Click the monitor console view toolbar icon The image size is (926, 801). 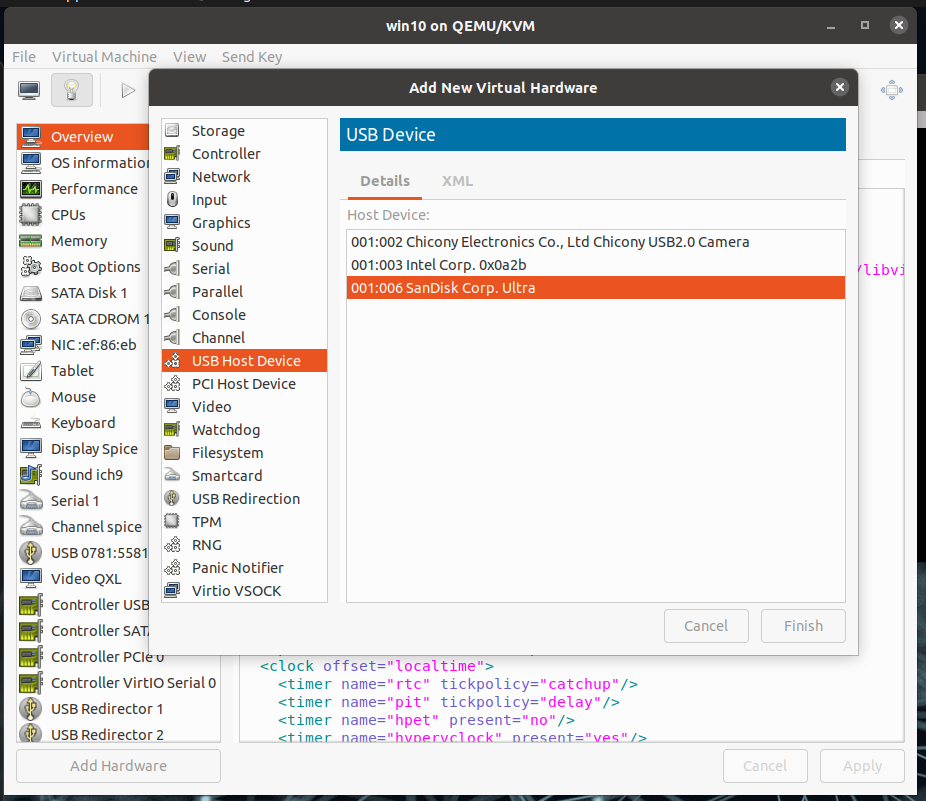pyautogui.click(x=29, y=90)
